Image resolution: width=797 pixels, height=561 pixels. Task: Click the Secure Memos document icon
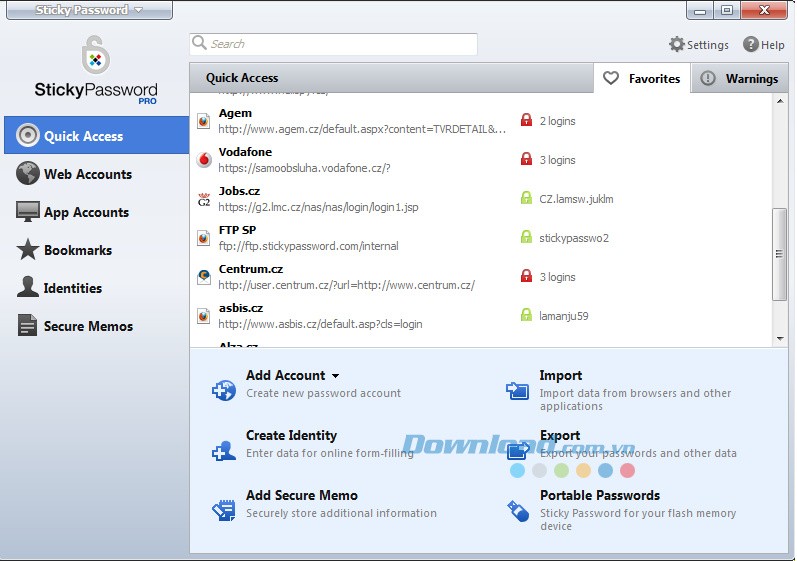tap(27, 325)
